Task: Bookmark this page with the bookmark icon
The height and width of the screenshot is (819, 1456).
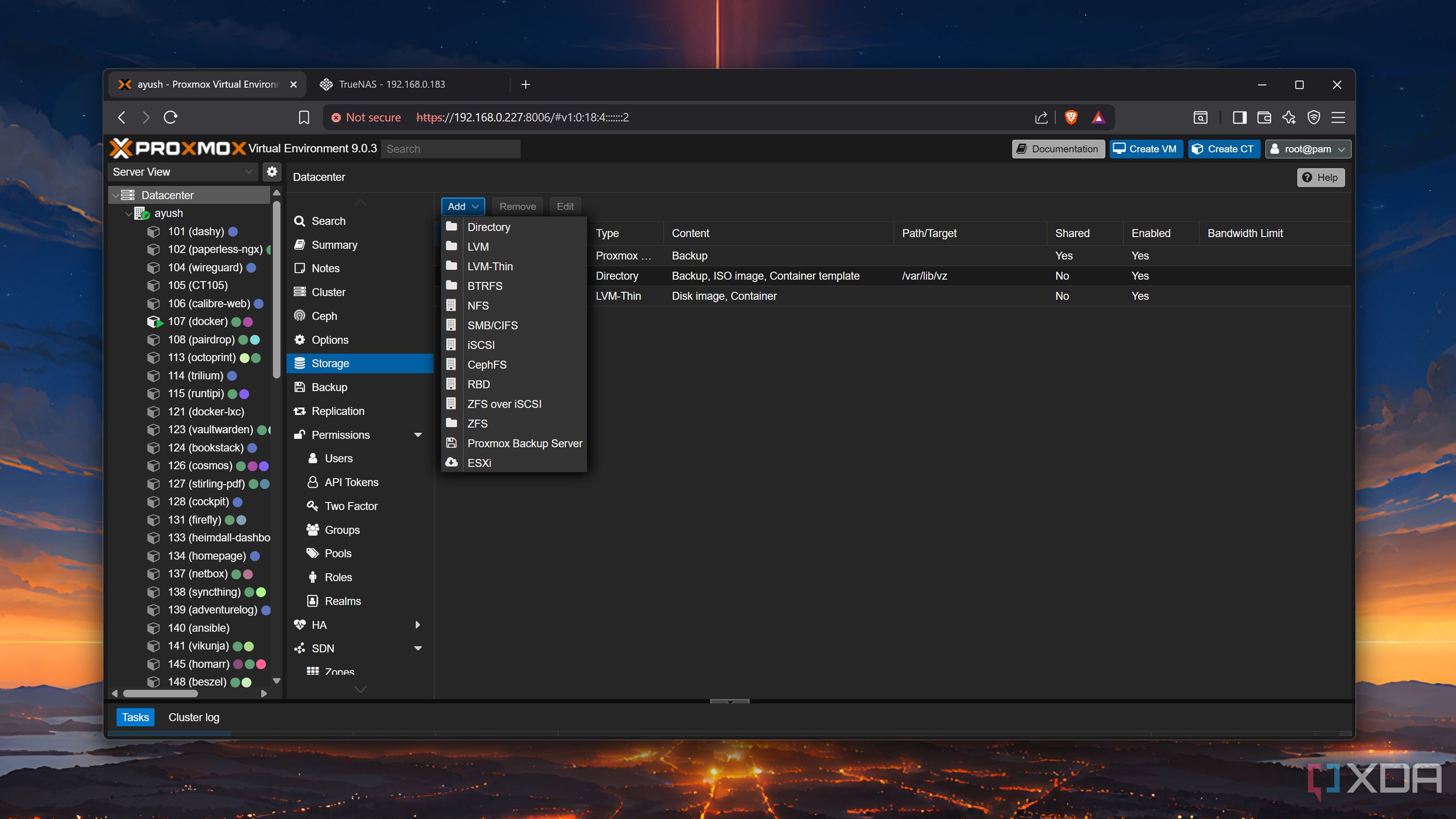Action: 303,117
